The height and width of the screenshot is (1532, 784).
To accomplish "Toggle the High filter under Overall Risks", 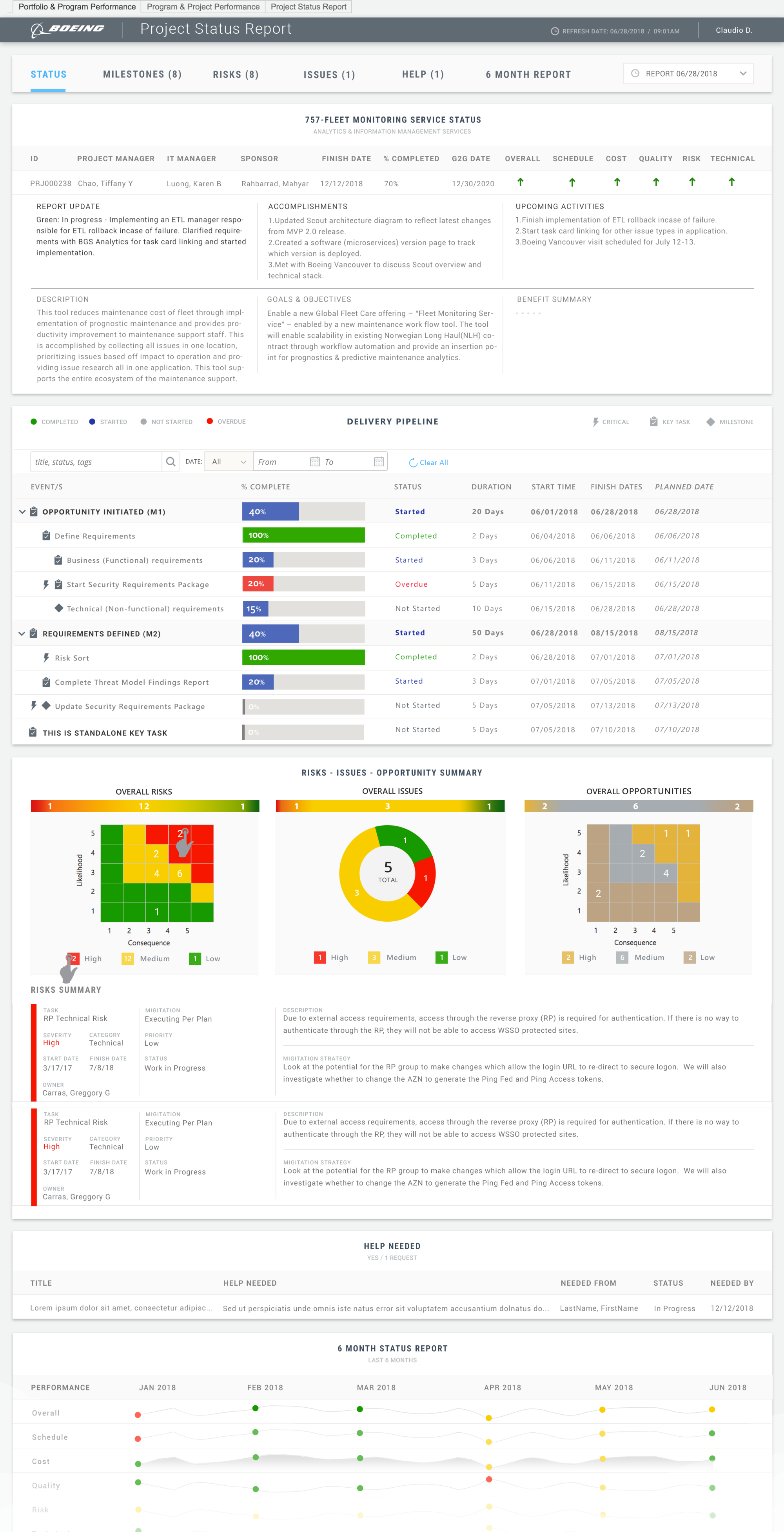I will [x=84, y=959].
